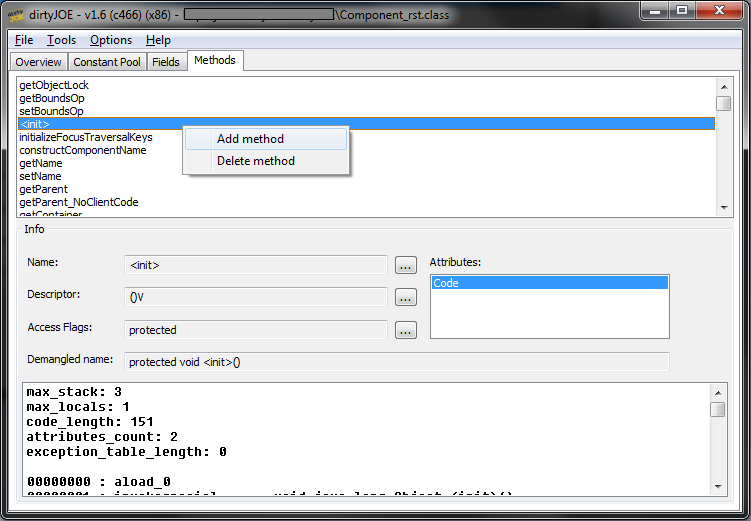
Task: Open the Access Flags ellipsis button
Action: pyautogui.click(x=406, y=330)
